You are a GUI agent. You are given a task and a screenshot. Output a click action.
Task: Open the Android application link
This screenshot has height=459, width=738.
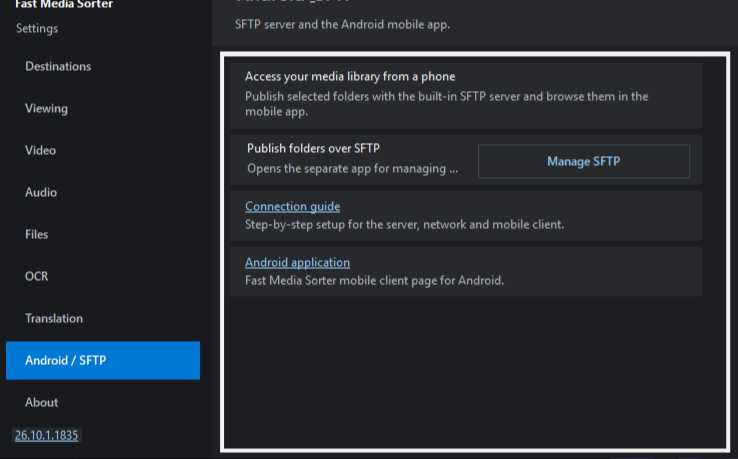click(297, 262)
